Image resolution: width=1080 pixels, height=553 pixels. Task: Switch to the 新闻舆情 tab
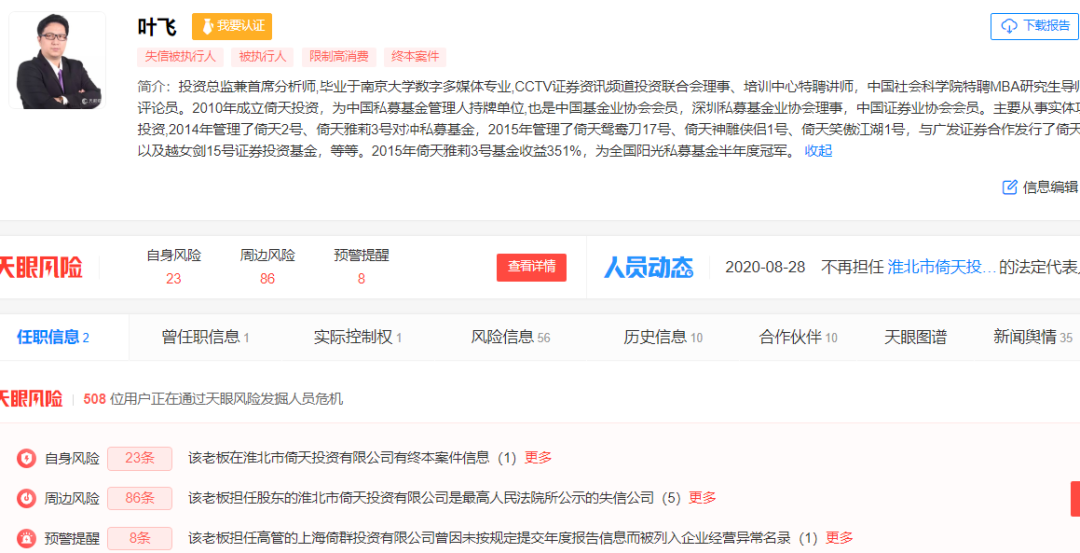(1032, 337)
